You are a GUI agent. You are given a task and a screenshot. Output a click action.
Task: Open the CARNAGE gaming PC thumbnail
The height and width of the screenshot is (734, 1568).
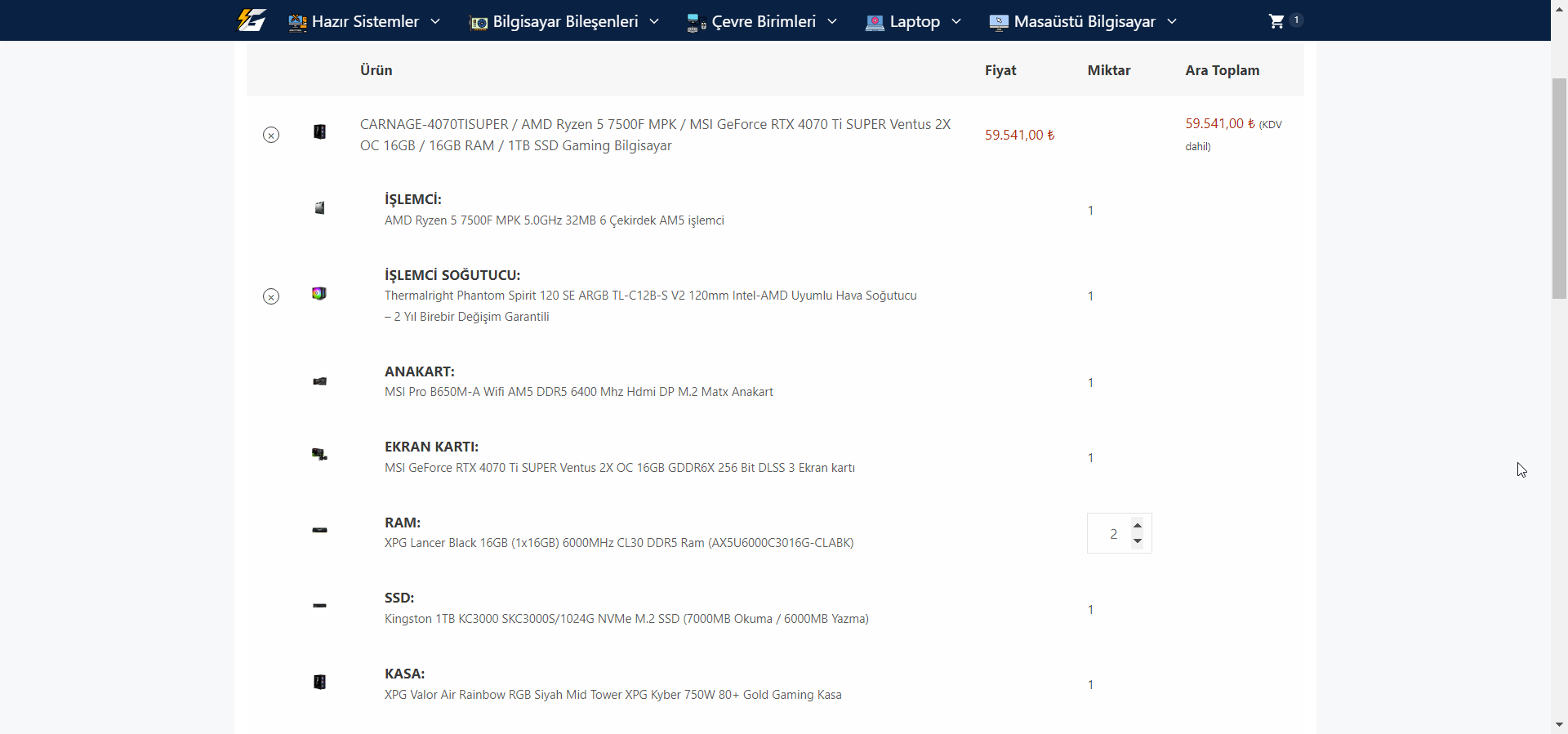[319, 131]
